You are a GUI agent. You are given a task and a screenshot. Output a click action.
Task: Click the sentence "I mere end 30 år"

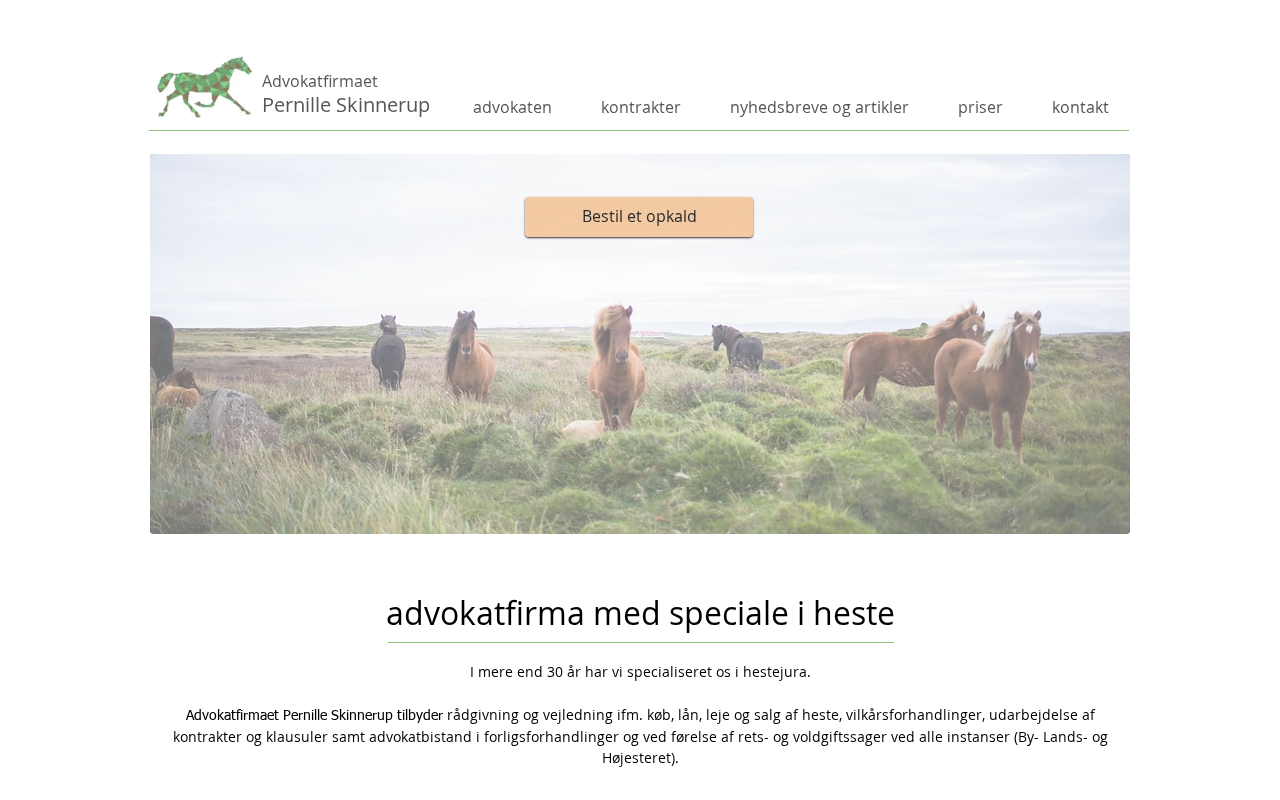tap(640, 672)
